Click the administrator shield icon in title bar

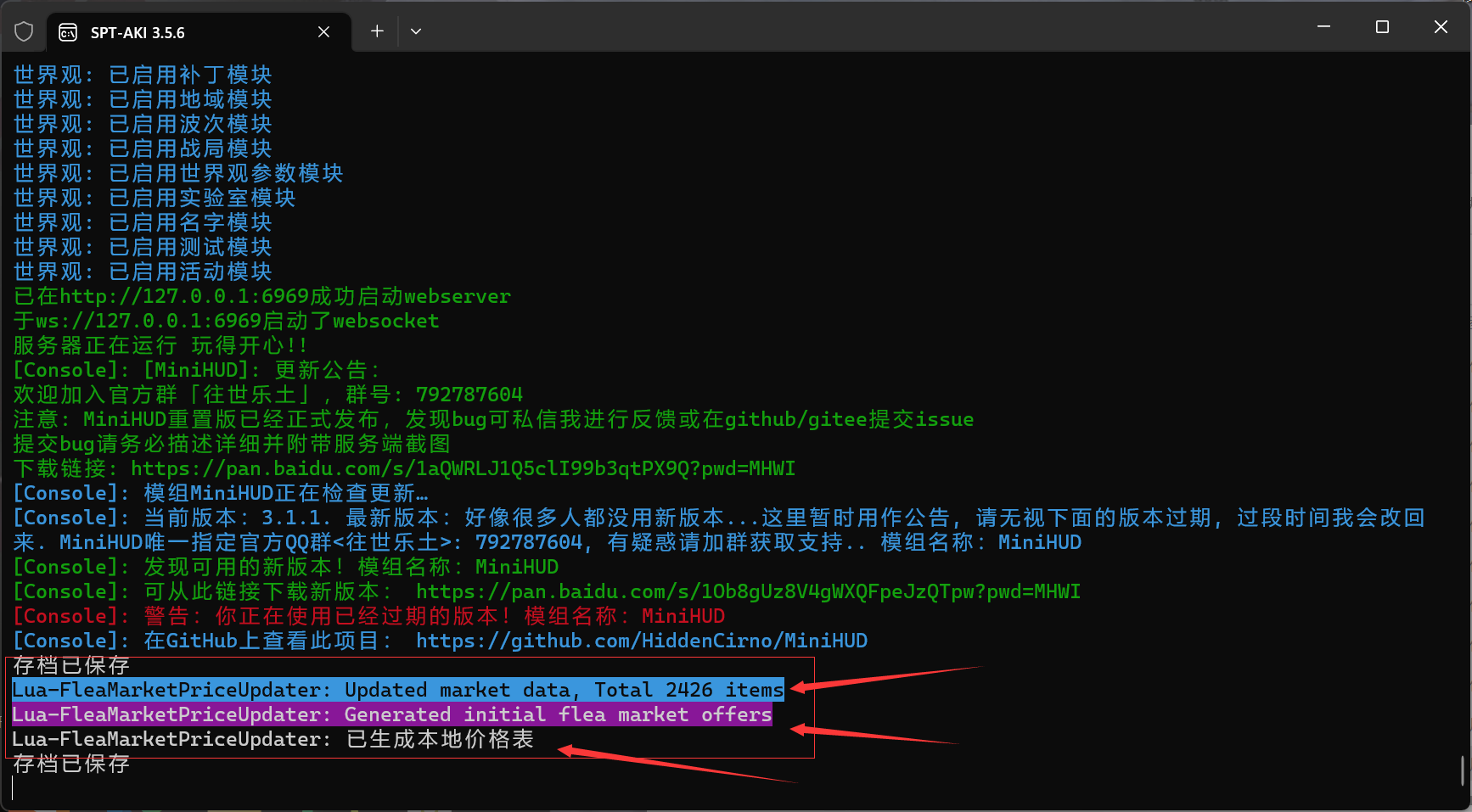(x=24, y=32)
